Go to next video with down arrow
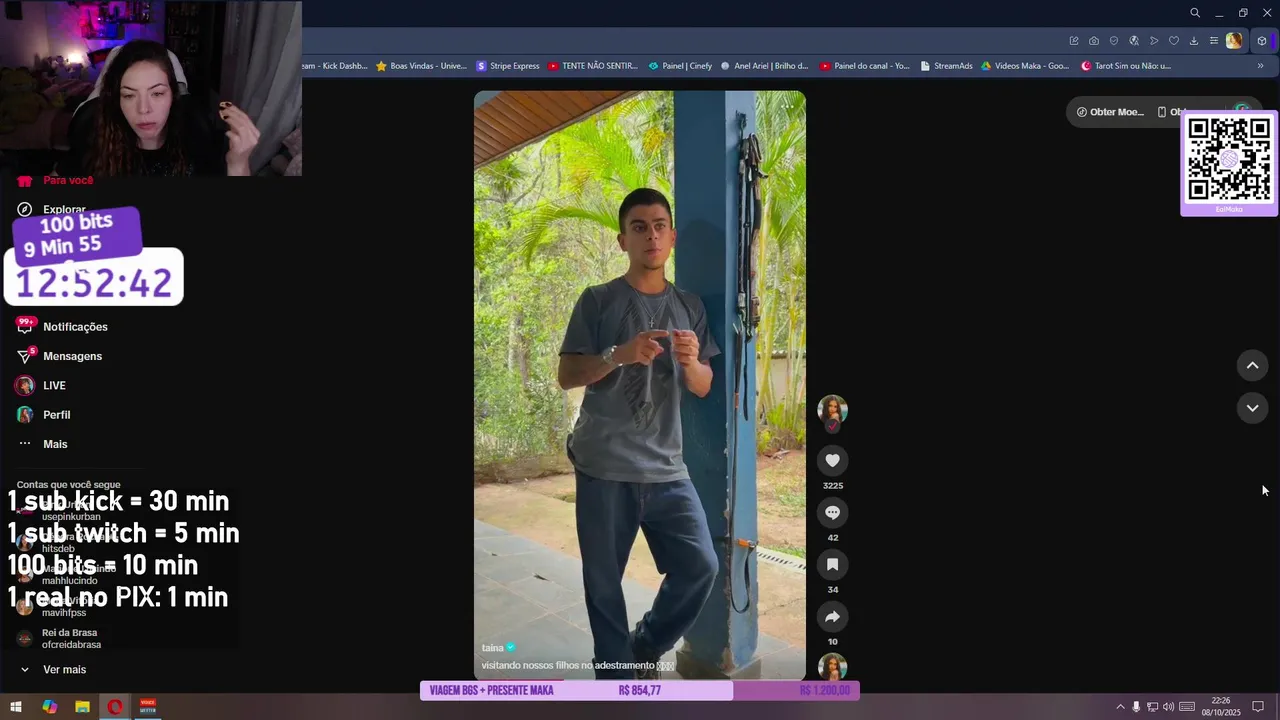This screenshot has width=1280, height=720. tap(1252, 408)
